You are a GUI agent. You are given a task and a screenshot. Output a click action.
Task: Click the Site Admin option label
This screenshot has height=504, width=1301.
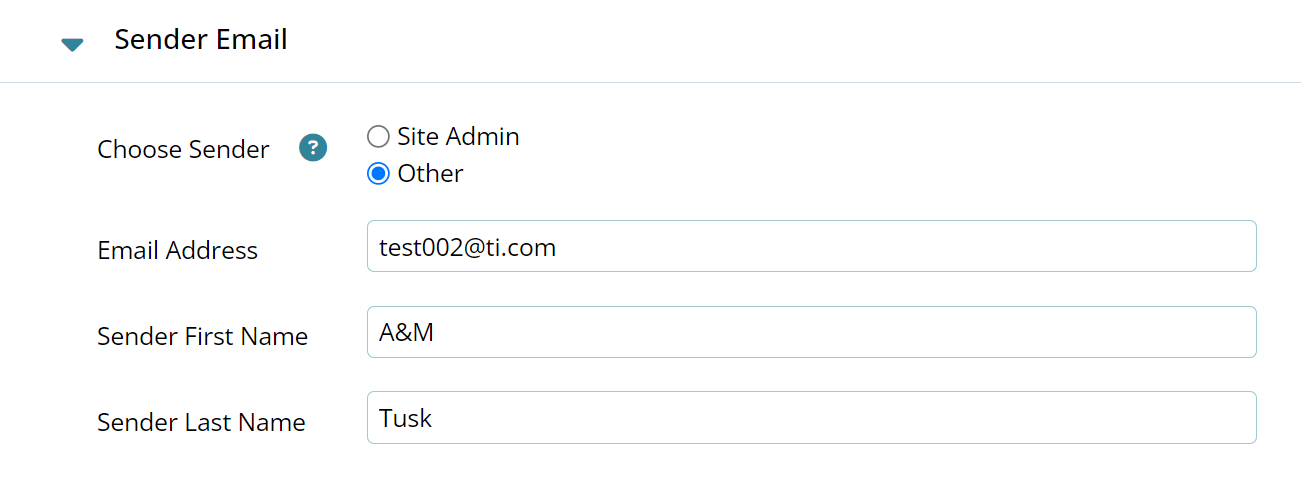click(458, 136)
